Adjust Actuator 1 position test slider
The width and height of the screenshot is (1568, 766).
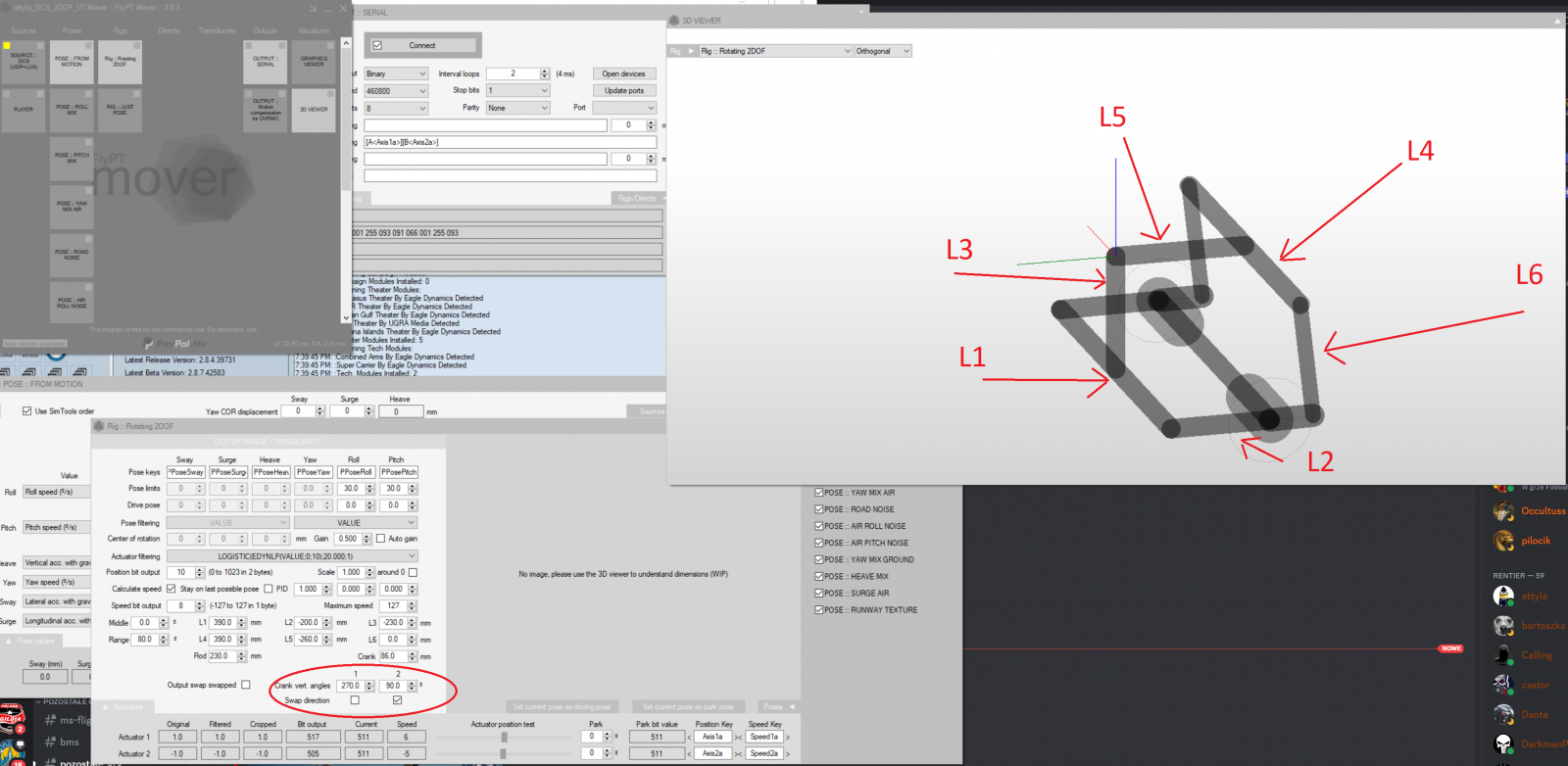(503, 738)
